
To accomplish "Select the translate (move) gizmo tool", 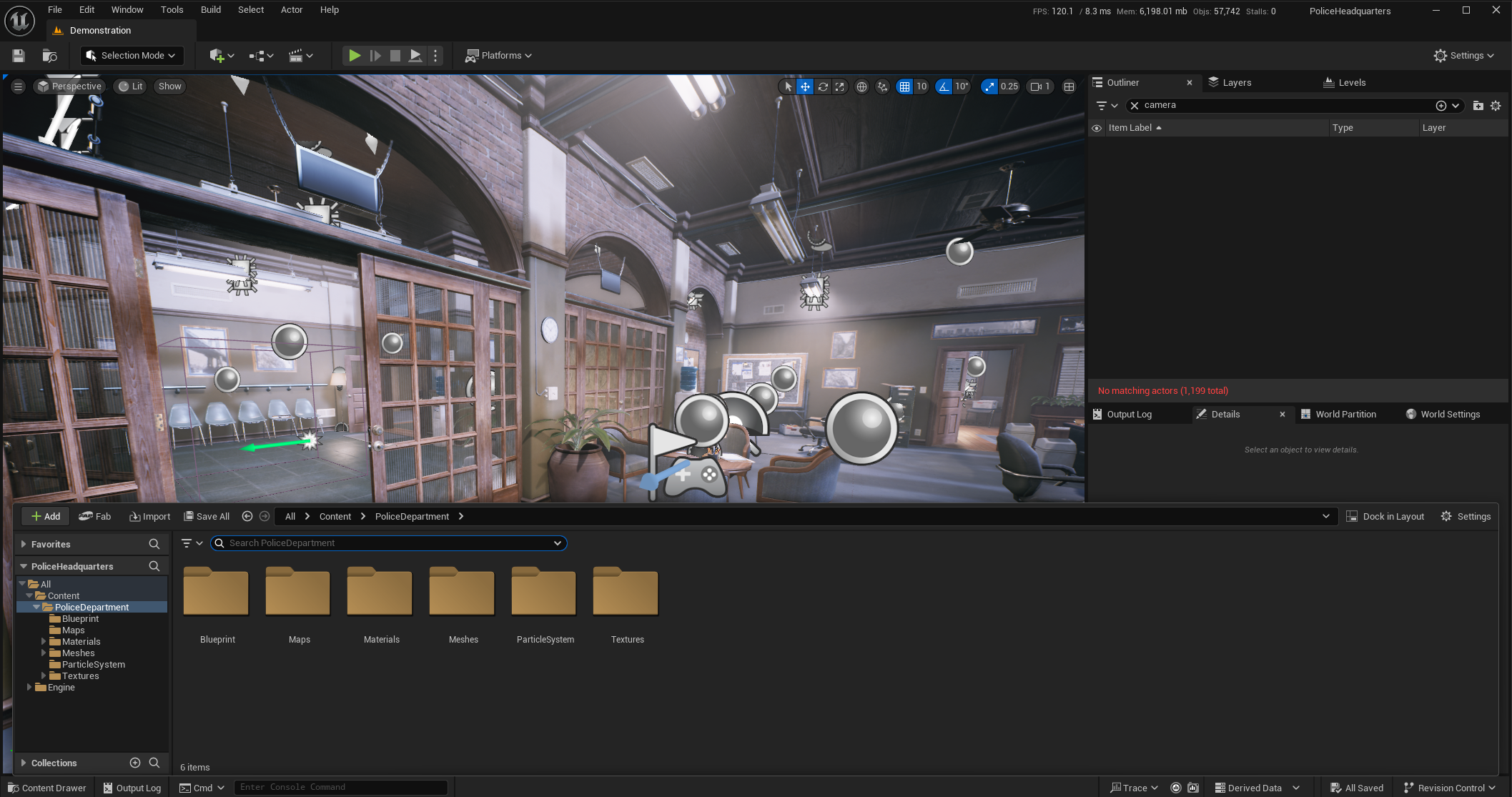I will 805,86.
